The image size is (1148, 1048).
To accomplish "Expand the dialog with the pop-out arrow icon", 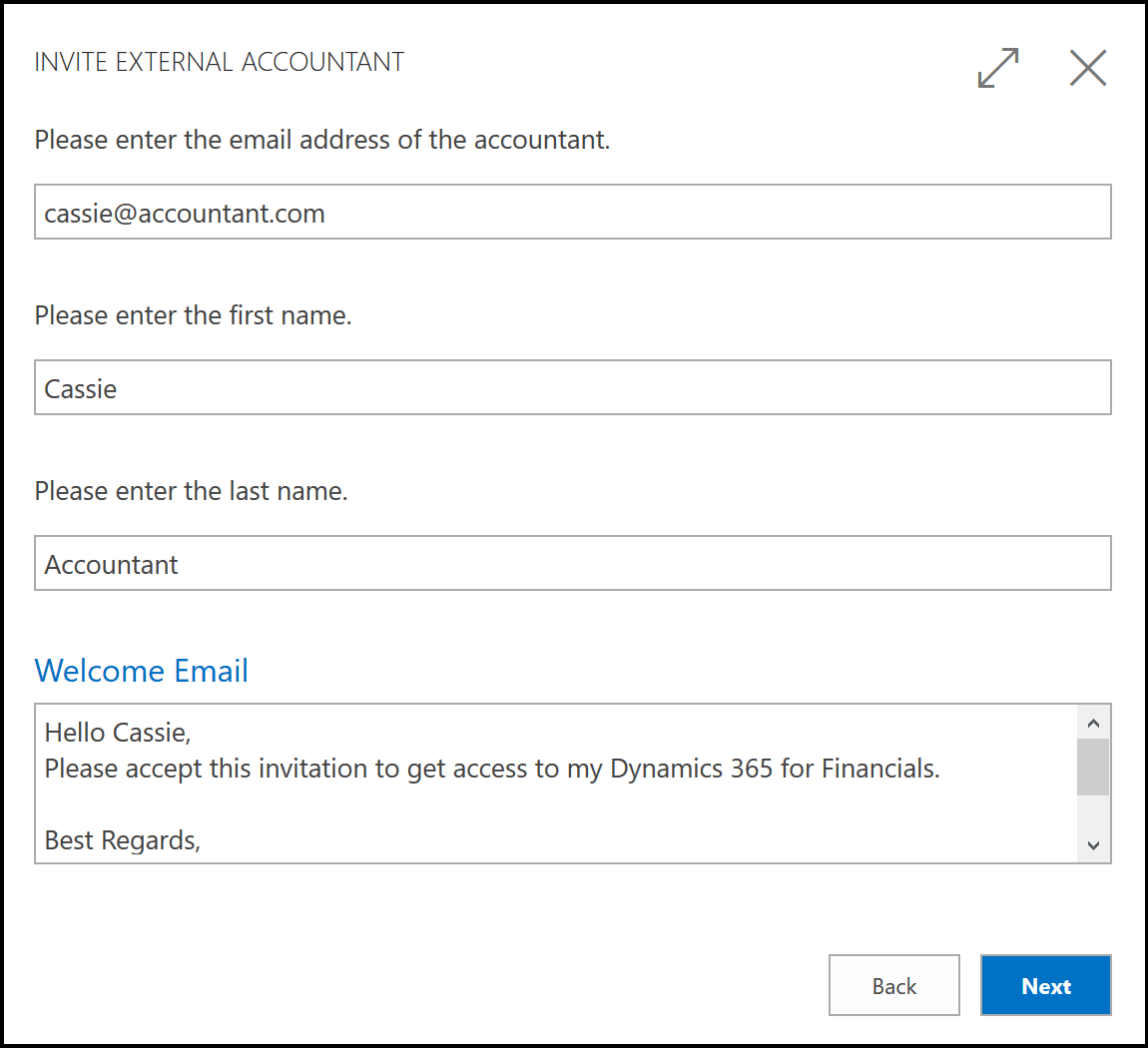I will [997, 68].
